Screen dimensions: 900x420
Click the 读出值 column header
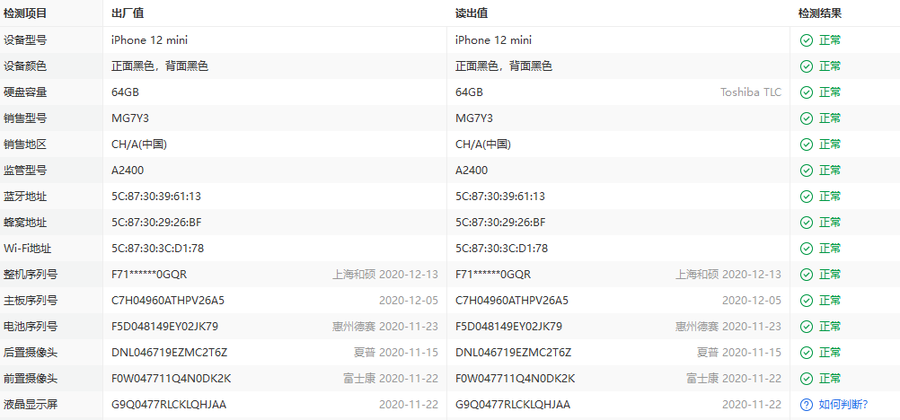click(x=472, y=13)
